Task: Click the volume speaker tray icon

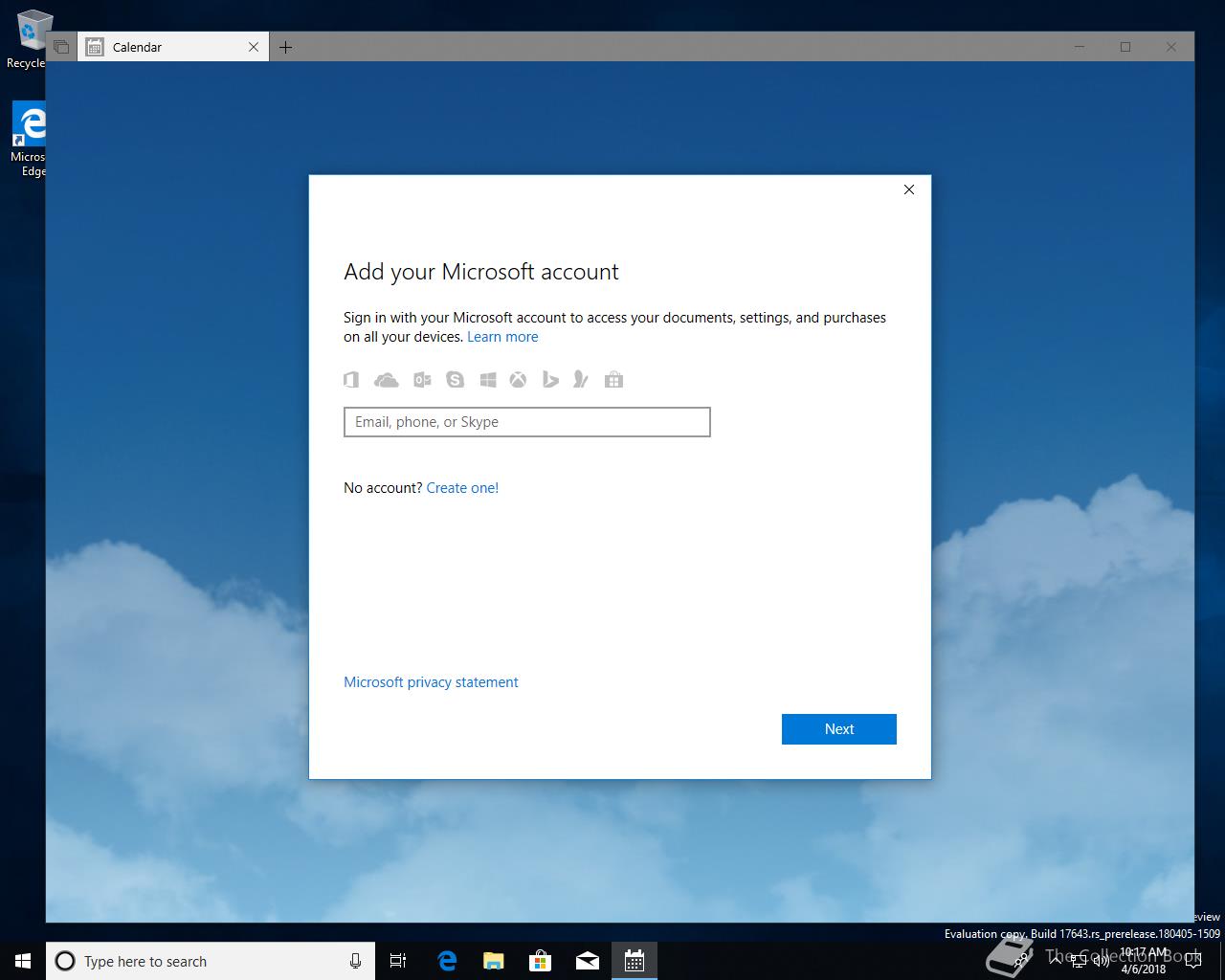Action: 1101,961
